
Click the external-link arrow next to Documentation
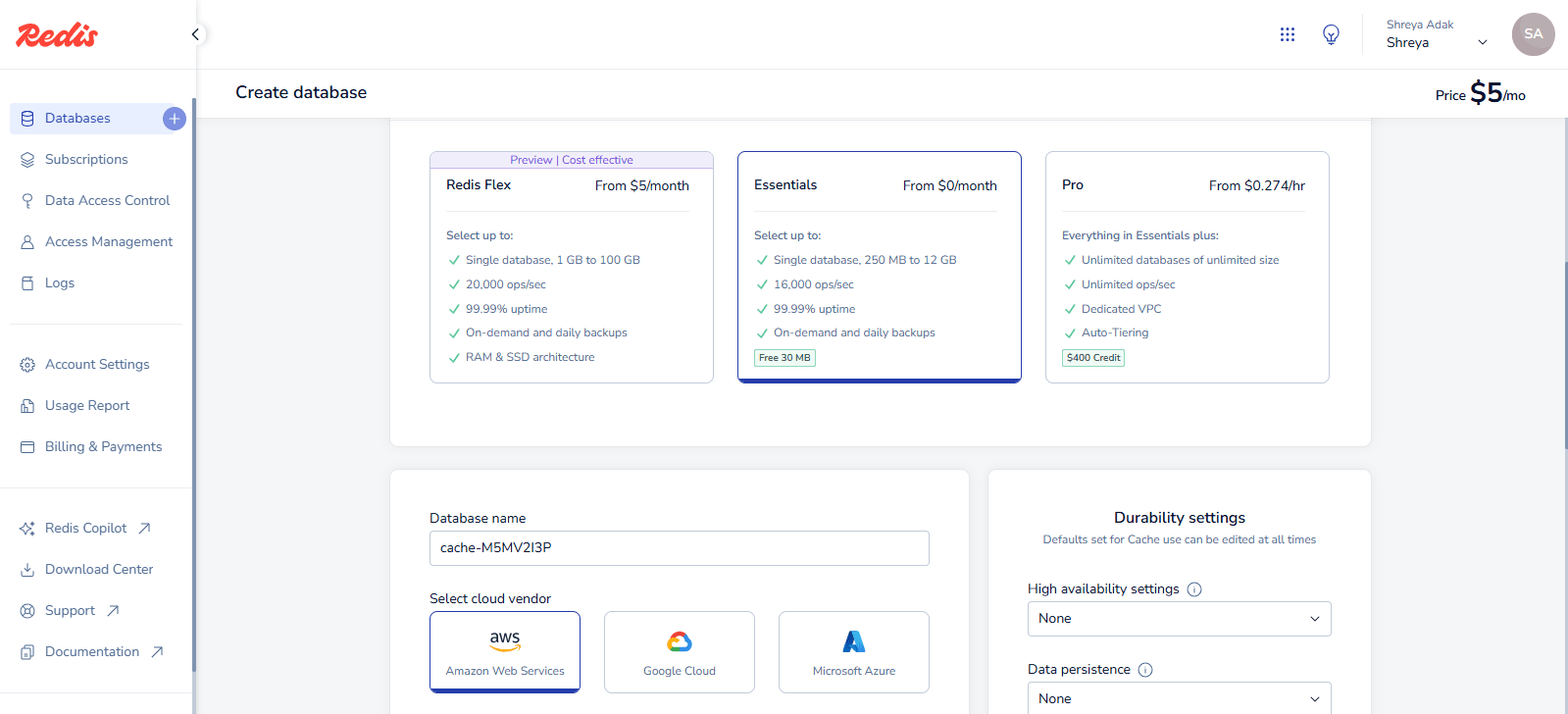pos(157,652)
